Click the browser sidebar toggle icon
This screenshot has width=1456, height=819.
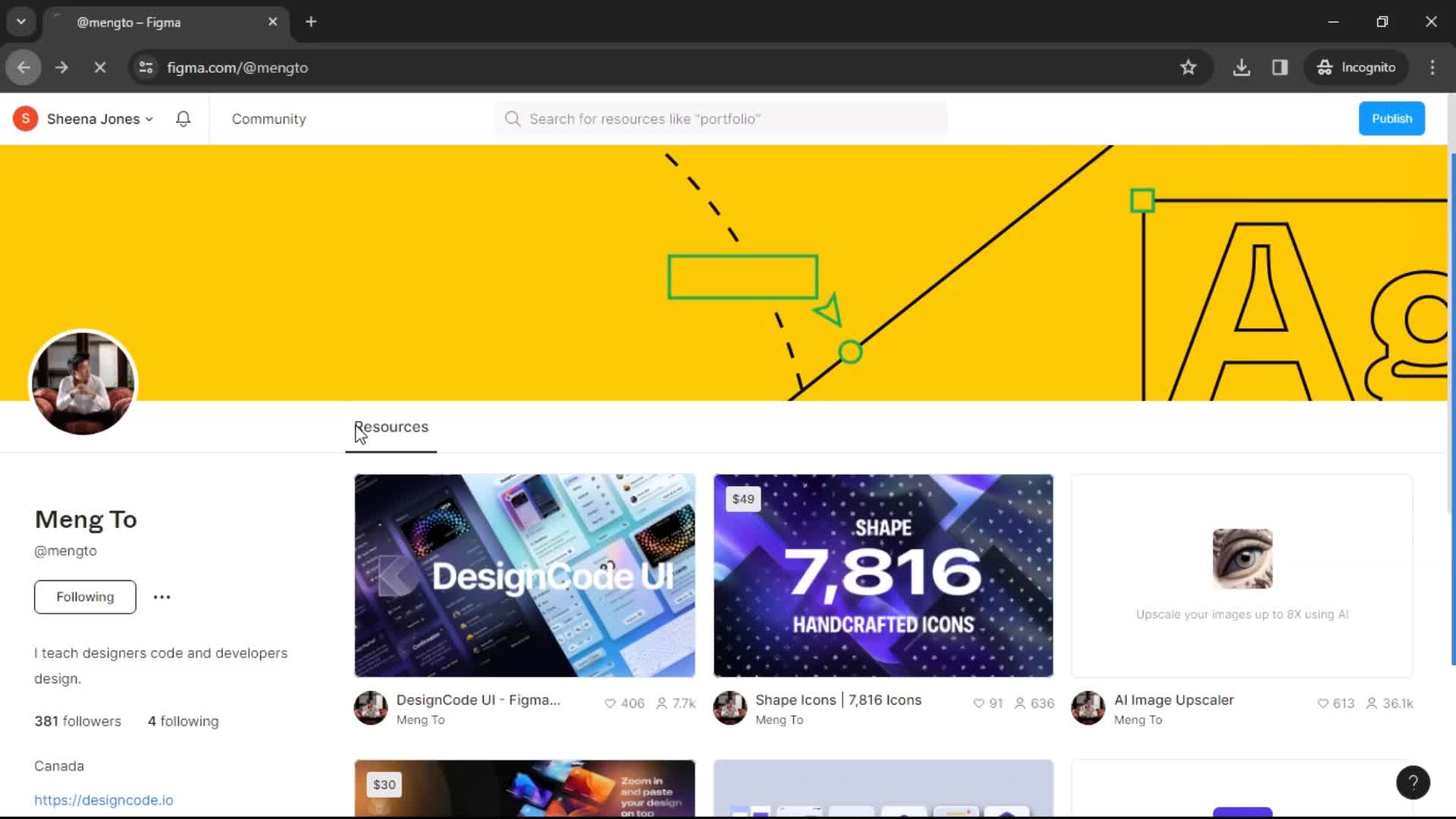[1281, 67]
